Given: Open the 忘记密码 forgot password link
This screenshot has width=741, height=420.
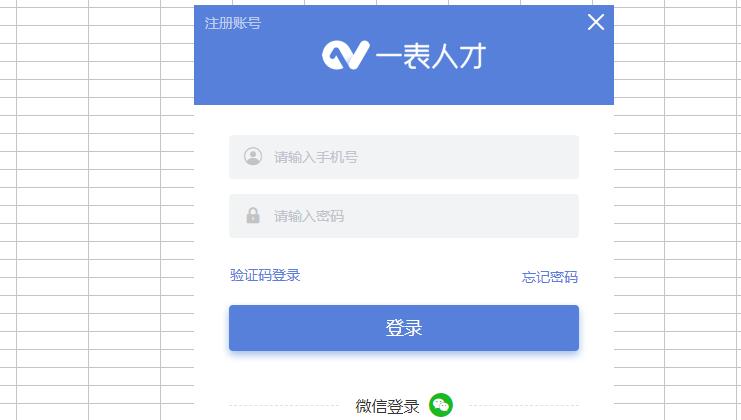Looking at the screenshot, I should 550,277.
